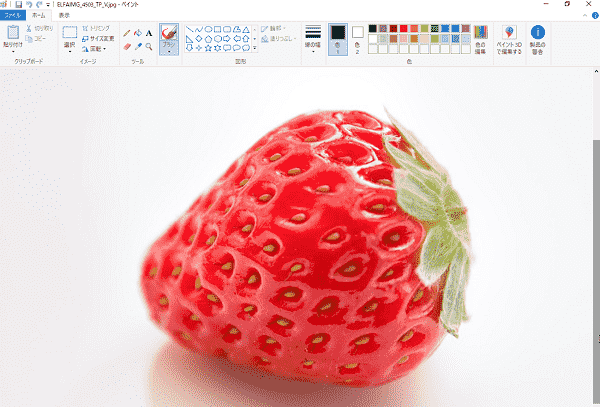
Task: Choose the Curve shape
Action: click(199, 29)
